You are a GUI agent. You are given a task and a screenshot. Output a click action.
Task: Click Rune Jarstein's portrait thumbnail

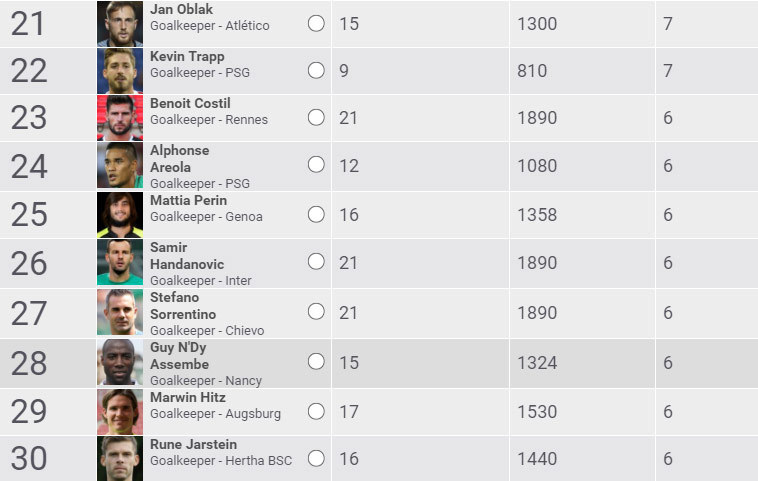(x=120, y=458)
